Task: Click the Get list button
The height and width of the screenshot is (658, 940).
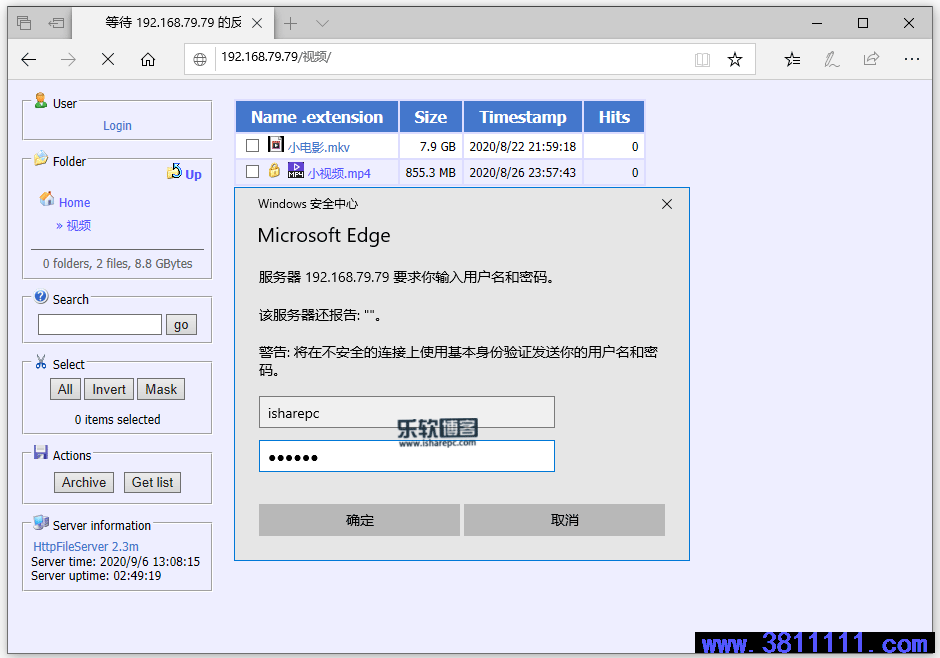Action: pyautogui.click(x=152, y=482)
